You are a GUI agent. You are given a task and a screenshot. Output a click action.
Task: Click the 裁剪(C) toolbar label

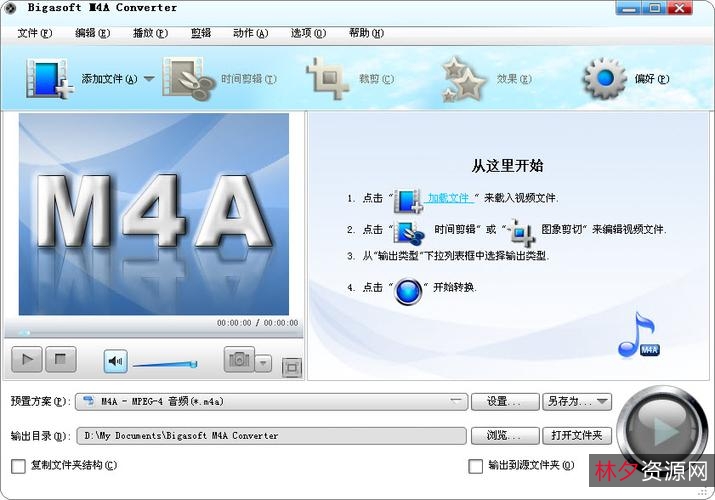(377, 79)
